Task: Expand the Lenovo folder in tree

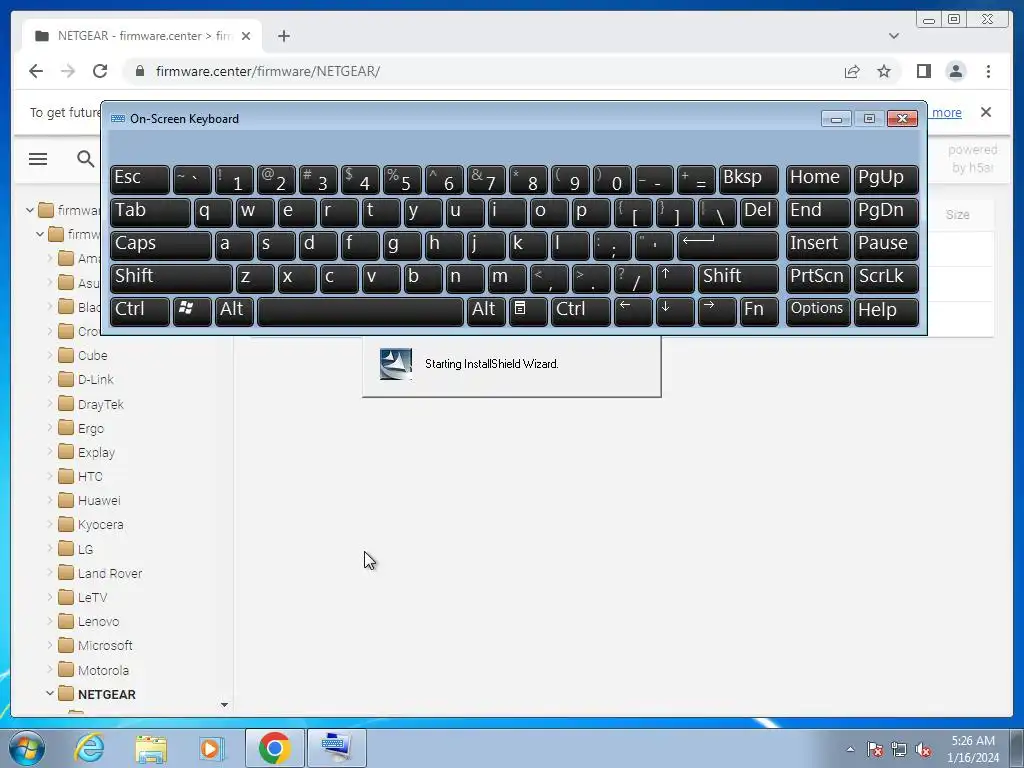Action: 50,621
